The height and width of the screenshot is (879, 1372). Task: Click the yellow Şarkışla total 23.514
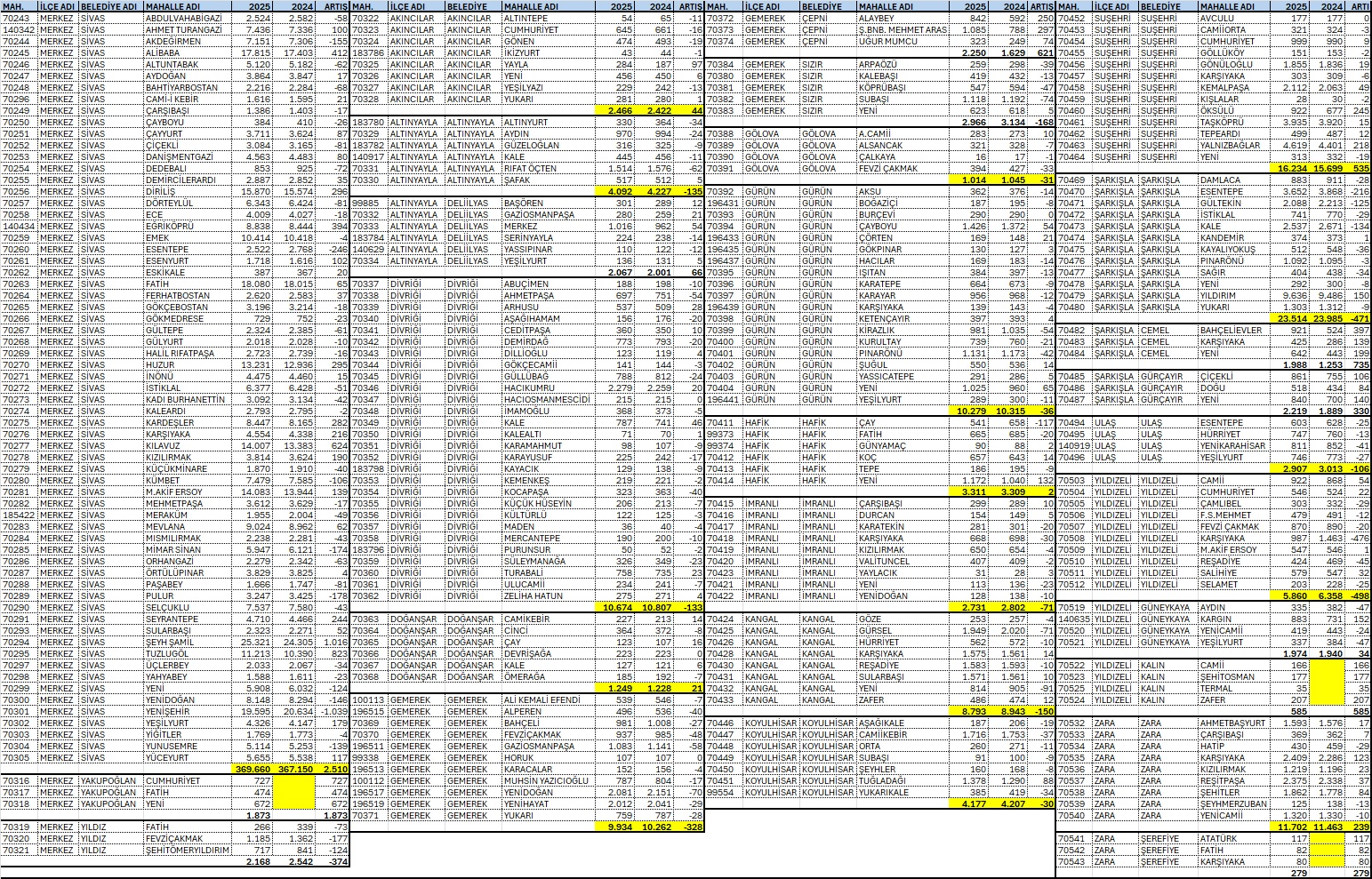pyautogui.click(x=1289, y=318)
